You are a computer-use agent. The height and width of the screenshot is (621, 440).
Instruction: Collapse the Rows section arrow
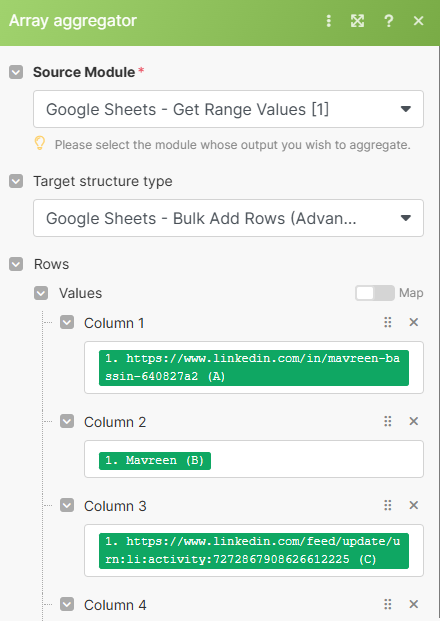point(16,264)
